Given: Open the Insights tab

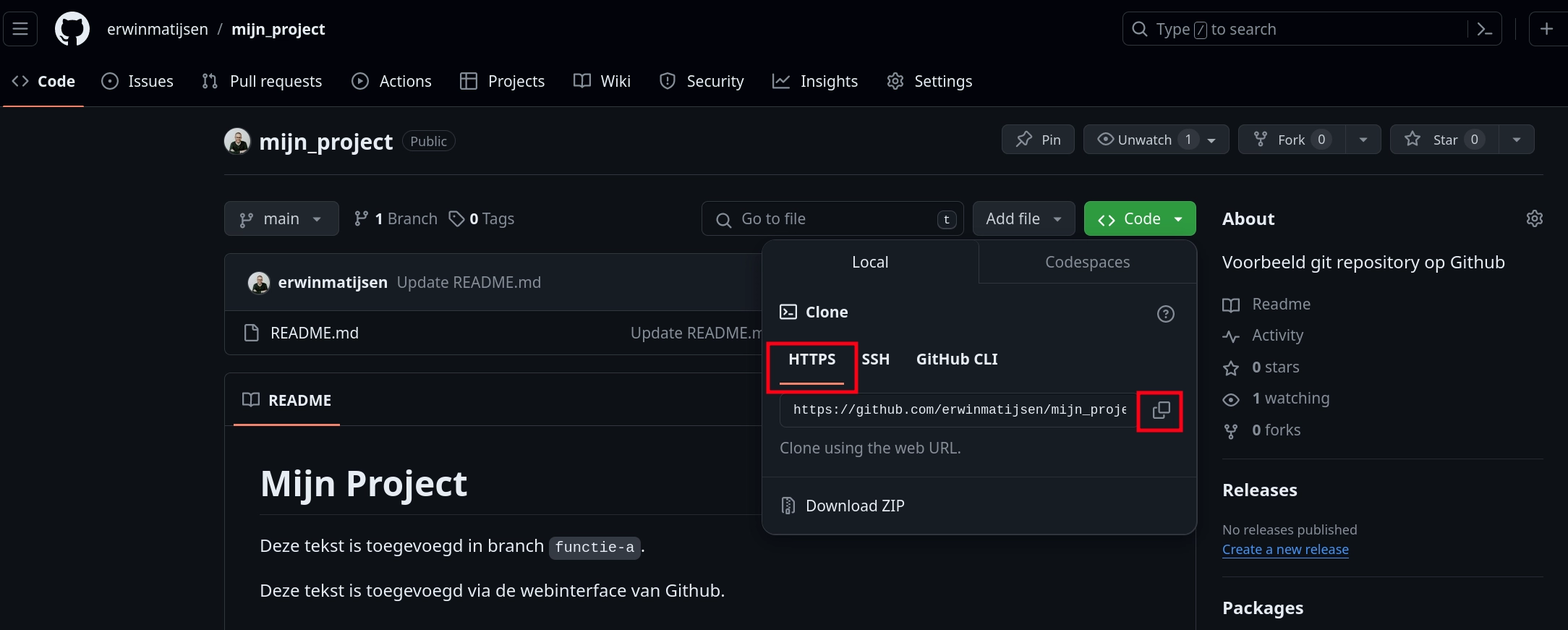Looking at the screenshot, I should point(815,81).
